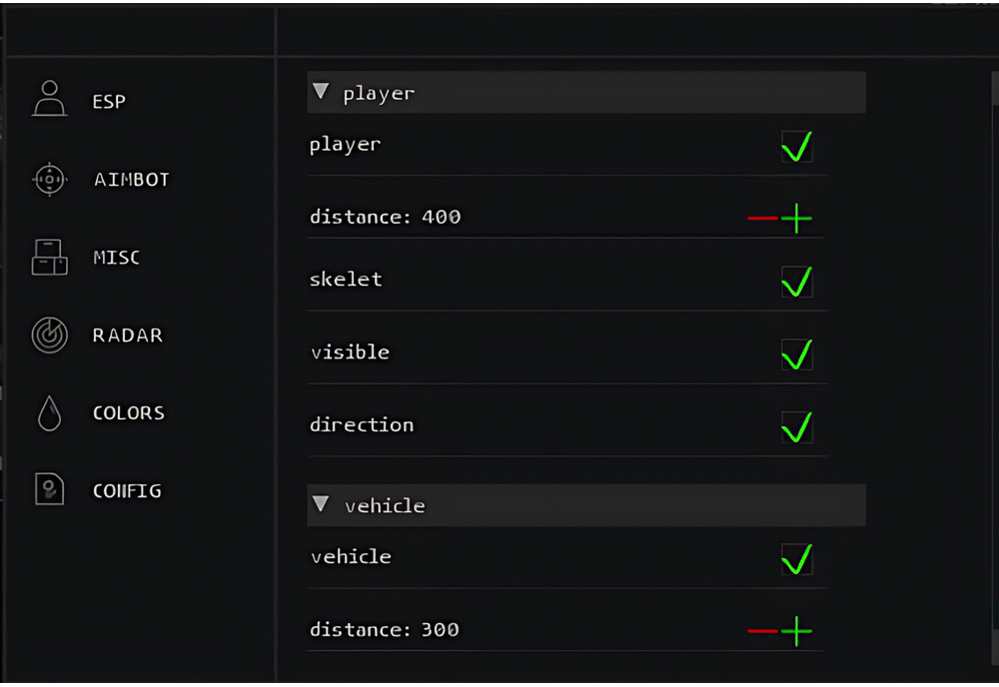Click the ESP person silhouette icon
The height and width of the screenshot is (687, 999).
point(50,99)
